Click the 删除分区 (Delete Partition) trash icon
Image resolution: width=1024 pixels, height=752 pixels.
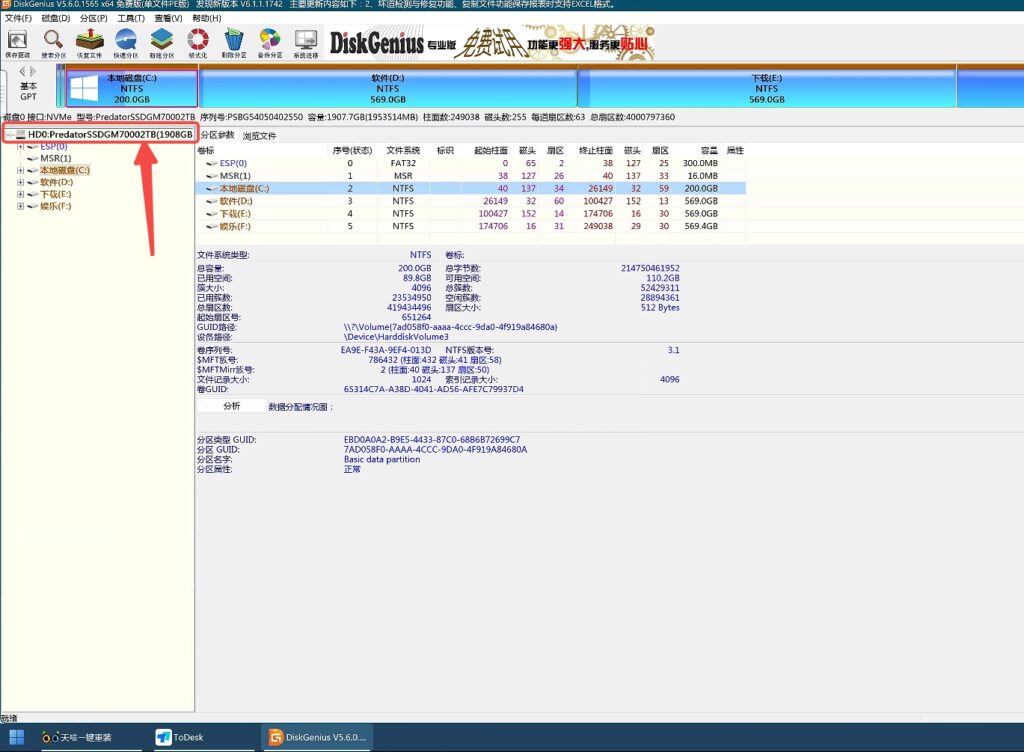(234, 43)
